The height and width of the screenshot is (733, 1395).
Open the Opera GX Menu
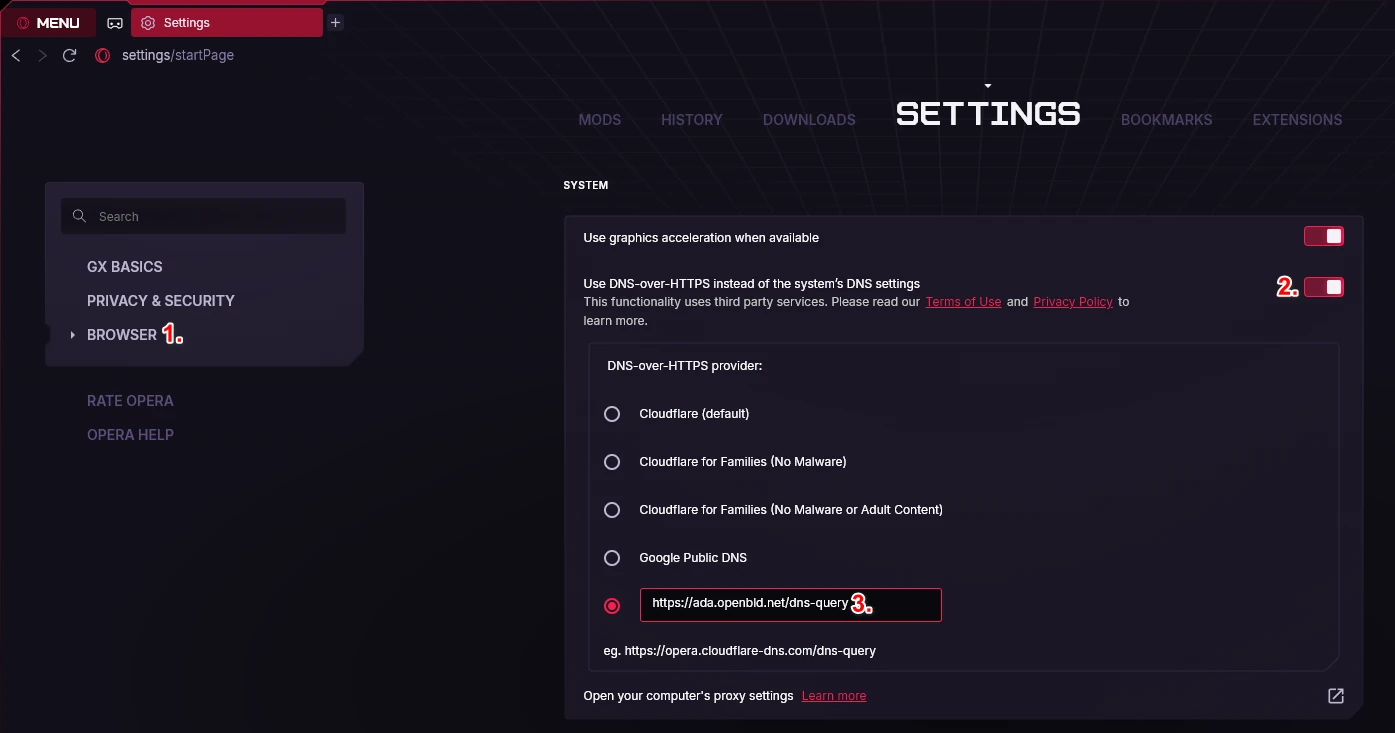click(x=49, y=23)
